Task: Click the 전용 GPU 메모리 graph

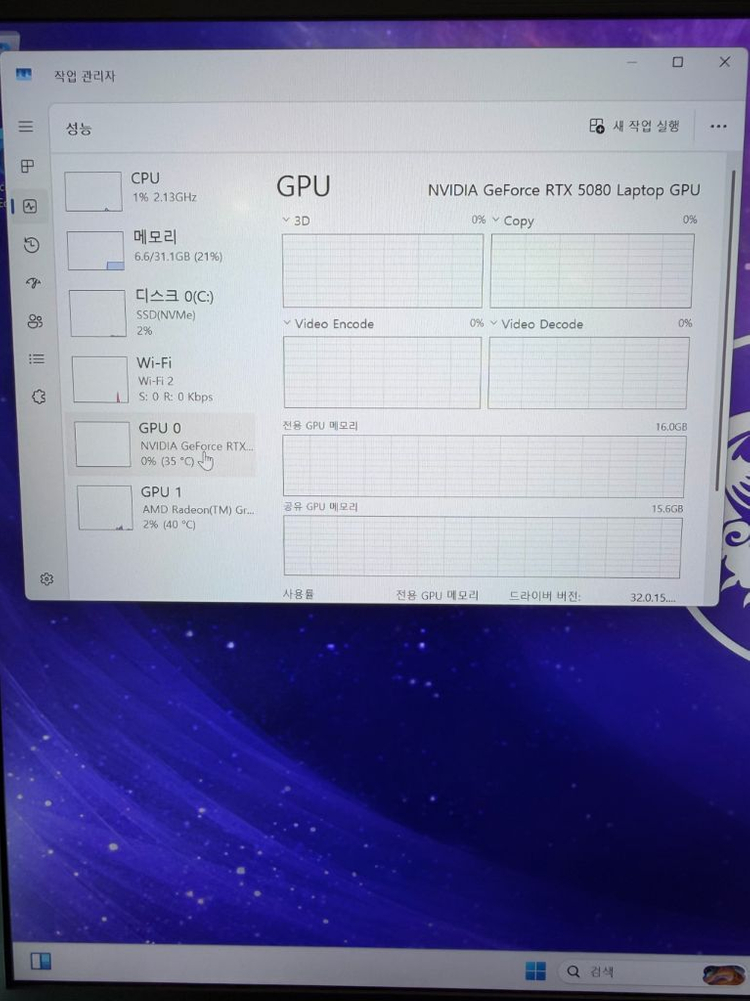Action: point(484,467)
